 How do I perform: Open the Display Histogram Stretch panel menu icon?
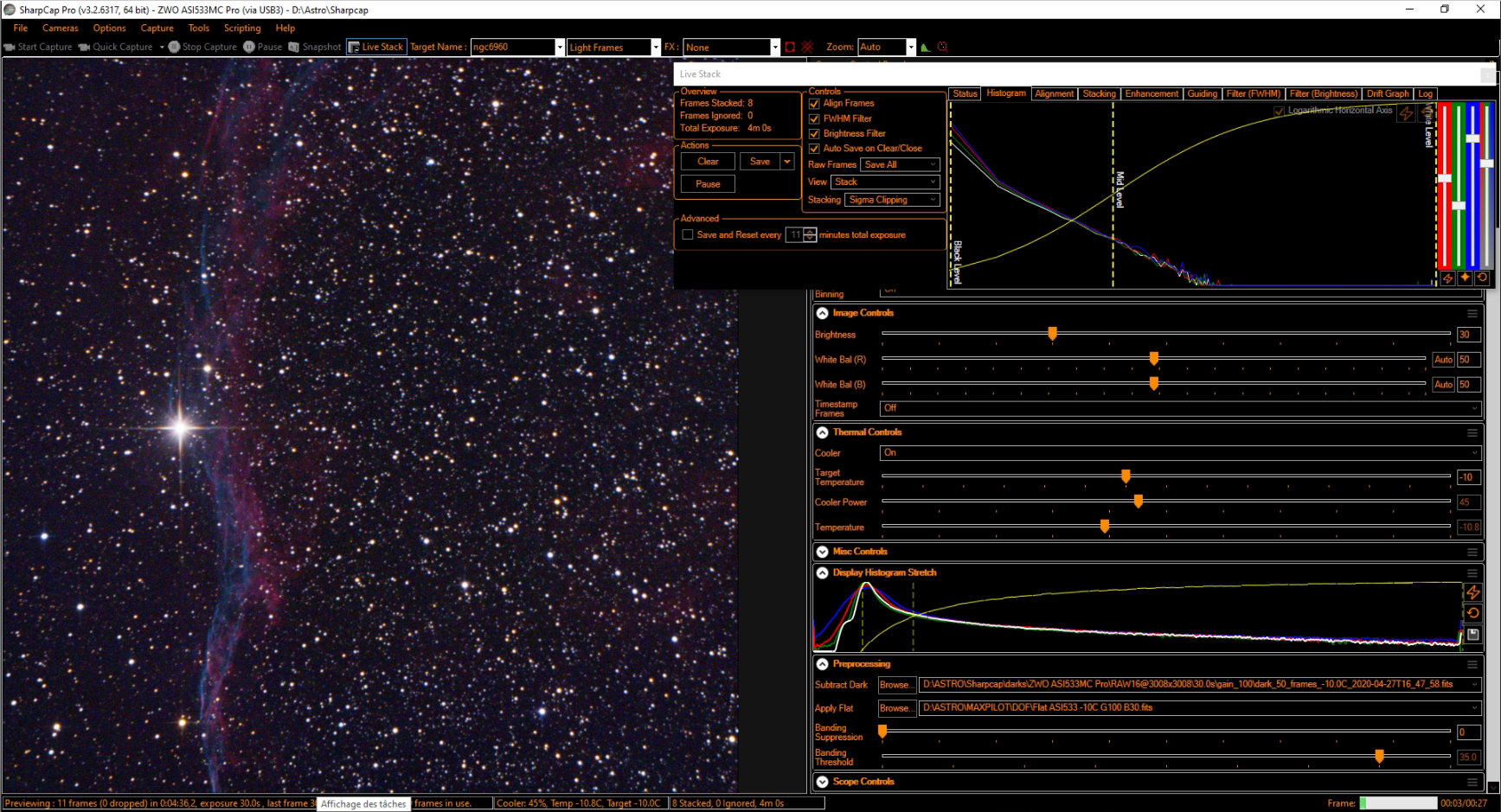[x=1472, y=572]
